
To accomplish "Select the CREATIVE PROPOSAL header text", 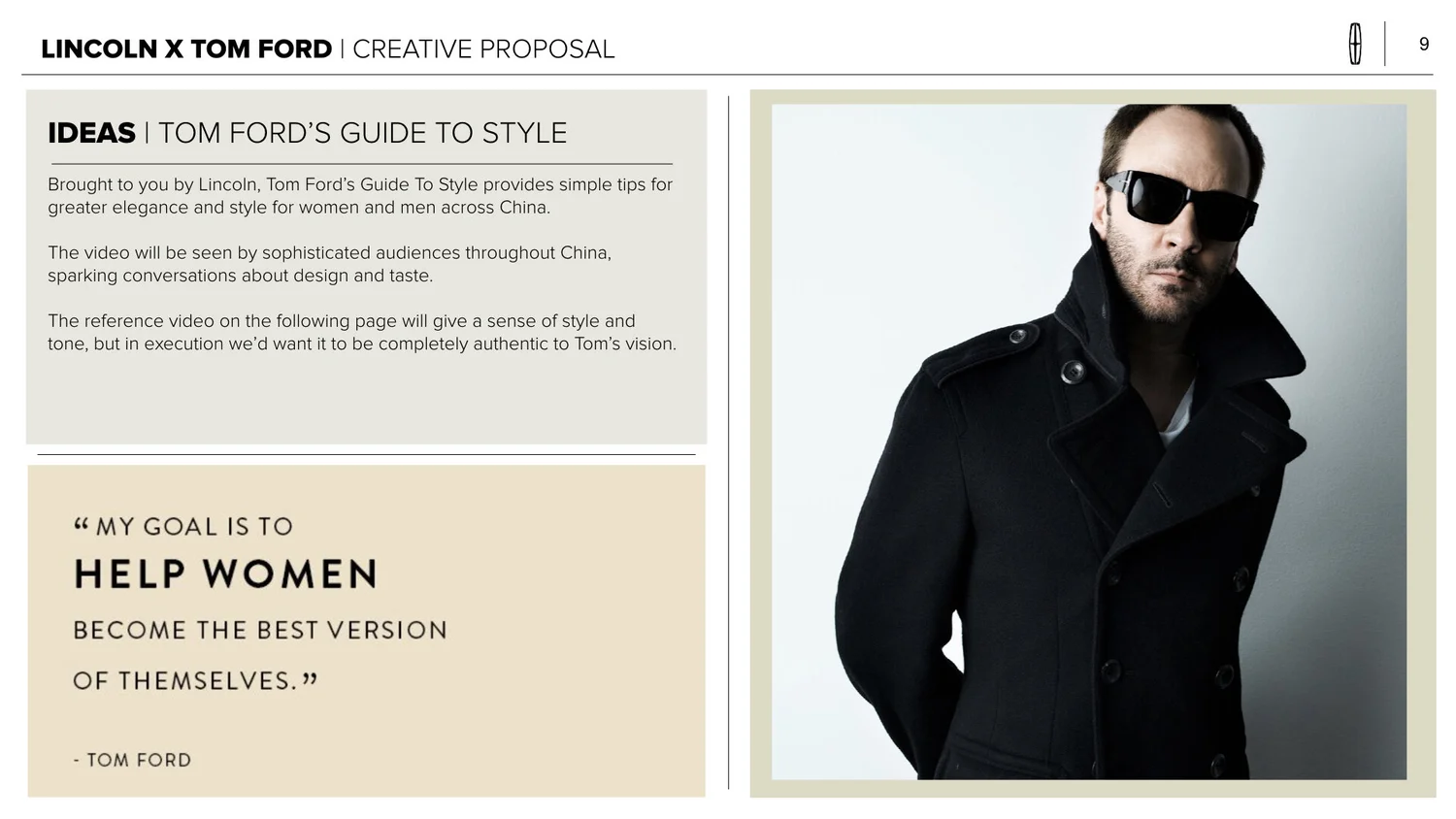I will pos(483,49).
